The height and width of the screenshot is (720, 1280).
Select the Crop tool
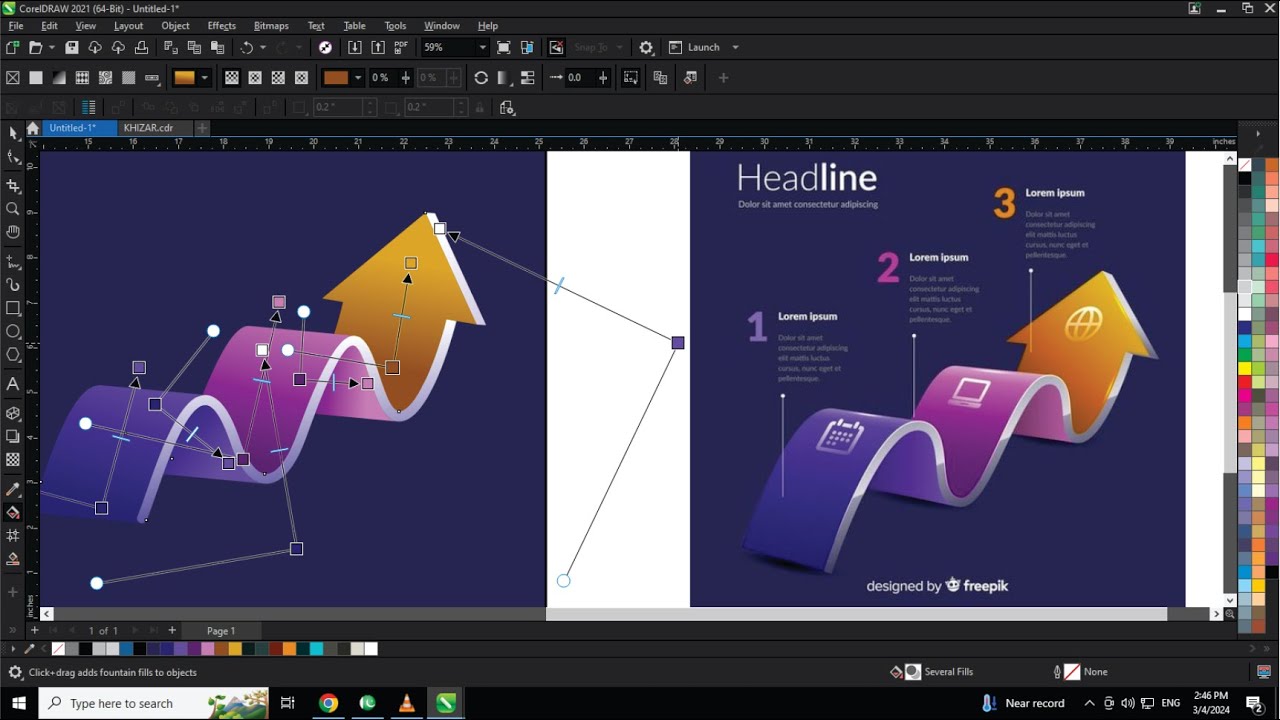pyautogui.click(x=13, y=186)
